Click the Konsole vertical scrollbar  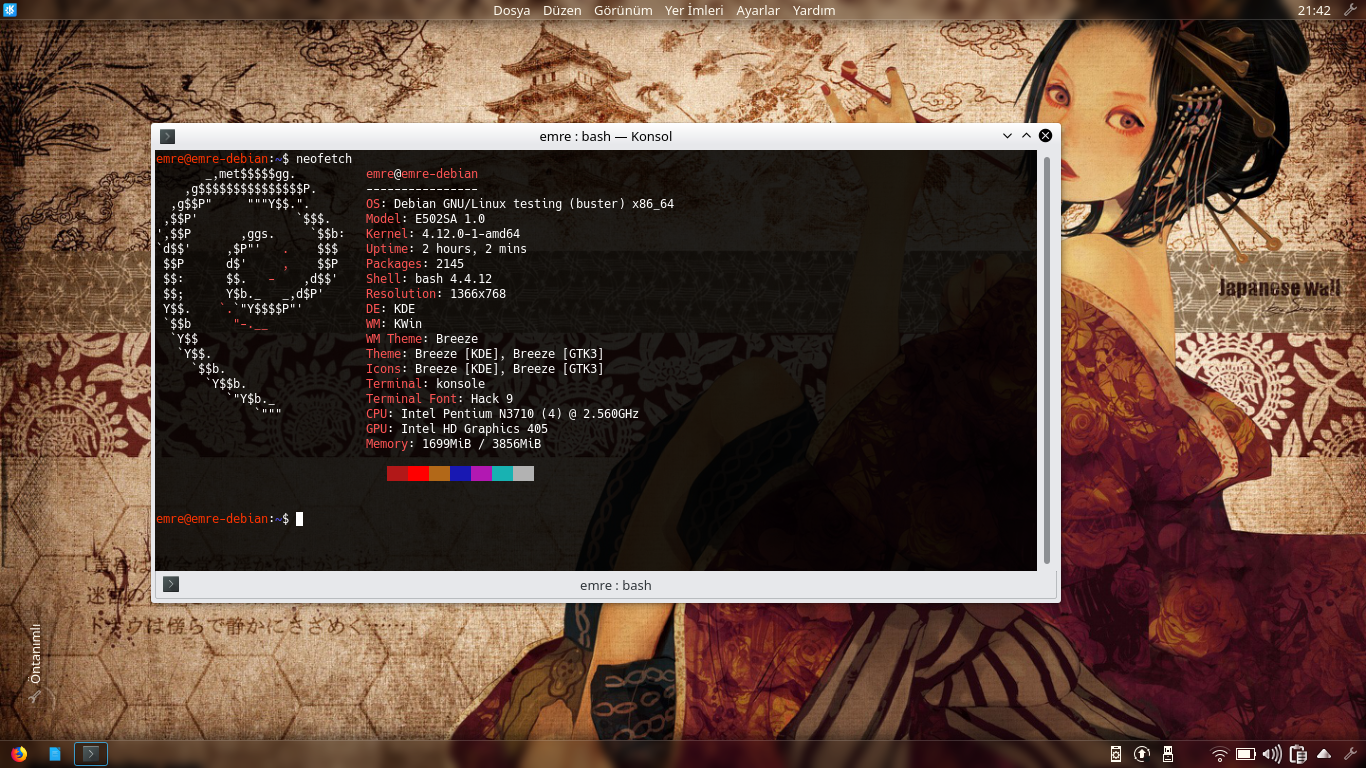pyautogui.click(x=1046, y=361)
